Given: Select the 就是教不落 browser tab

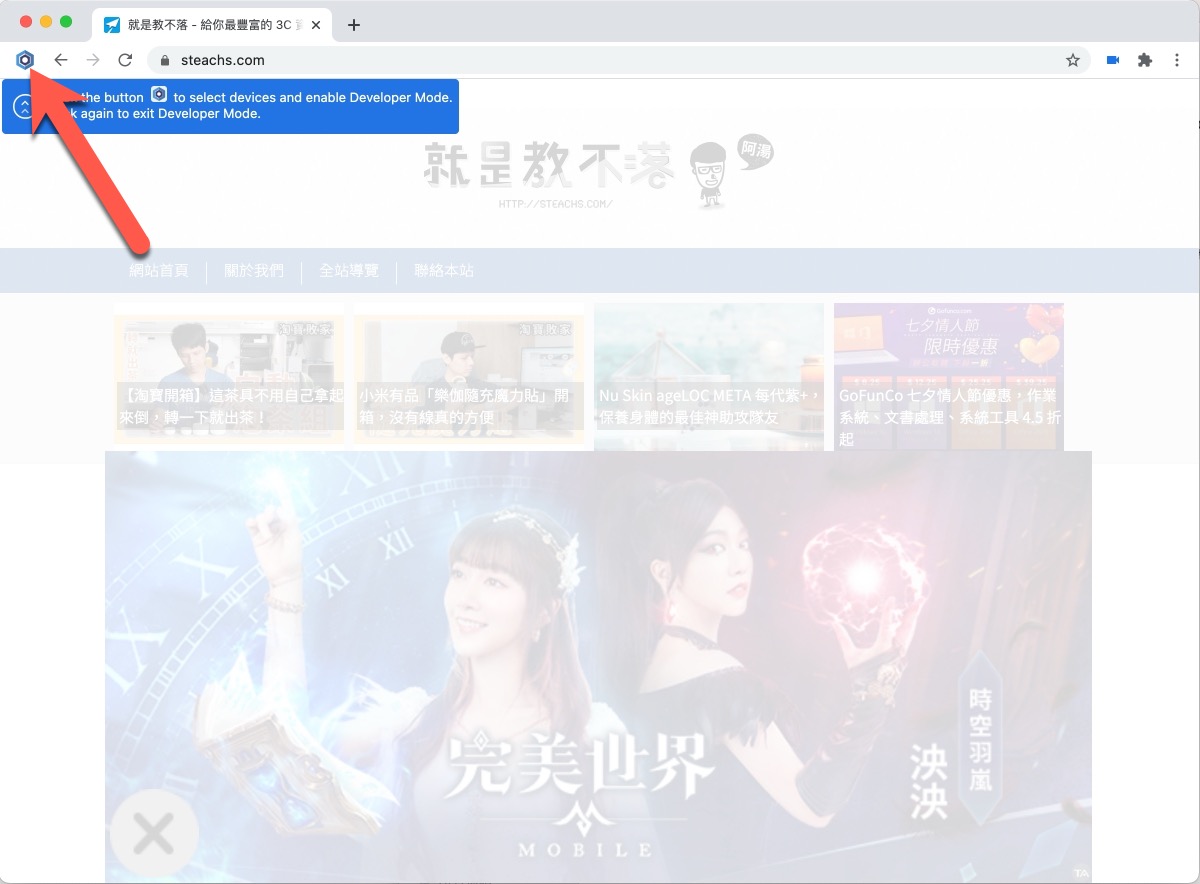Looking at the screenshot, I should 211,25.
